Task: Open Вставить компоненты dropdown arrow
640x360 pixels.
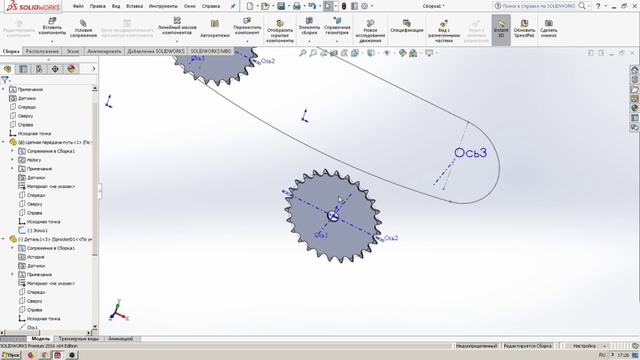Action: coord(52,41)
